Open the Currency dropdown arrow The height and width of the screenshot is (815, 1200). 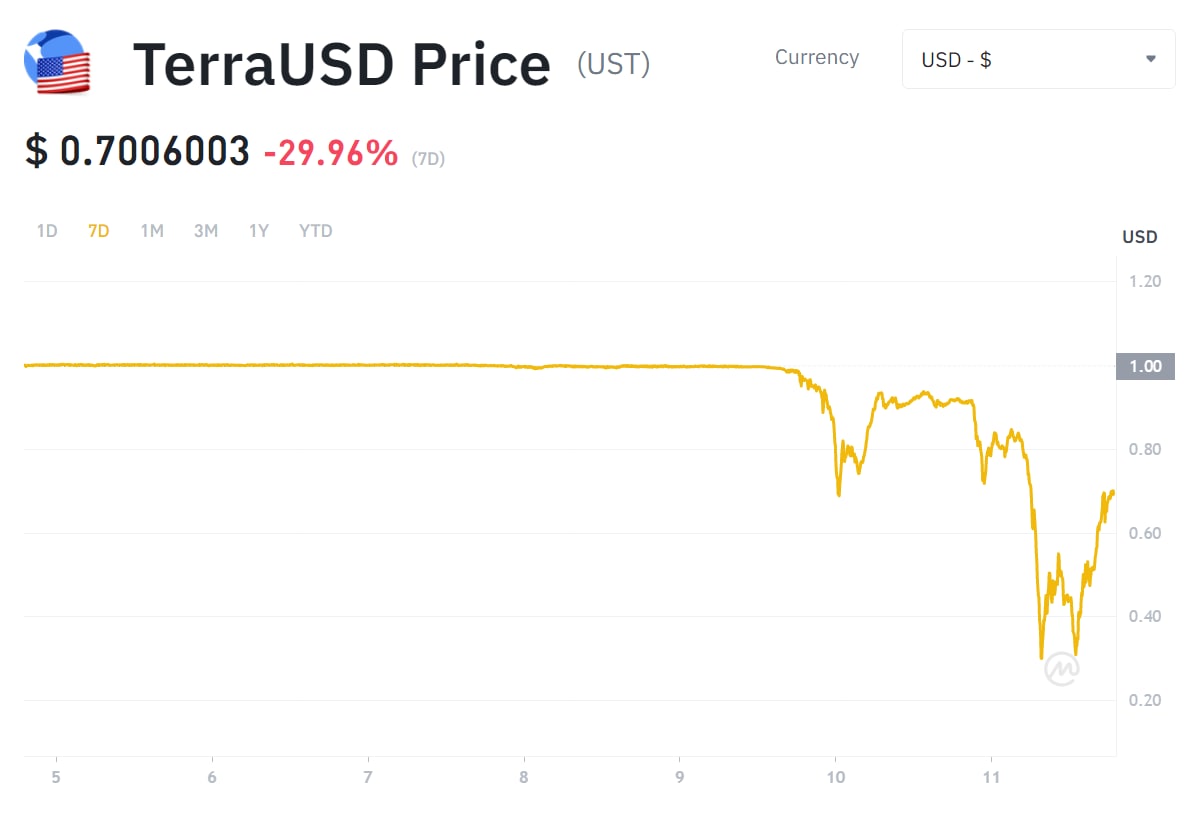1151,59
